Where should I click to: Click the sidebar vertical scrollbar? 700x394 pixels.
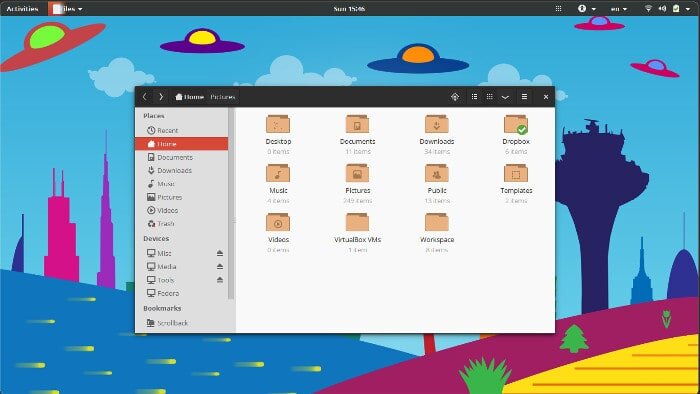231,203
